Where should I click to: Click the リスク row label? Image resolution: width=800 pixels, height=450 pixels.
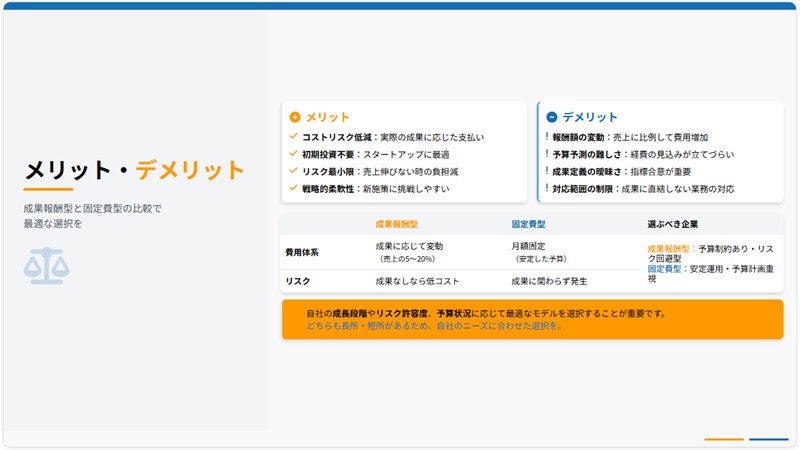[x=297, y=281]
